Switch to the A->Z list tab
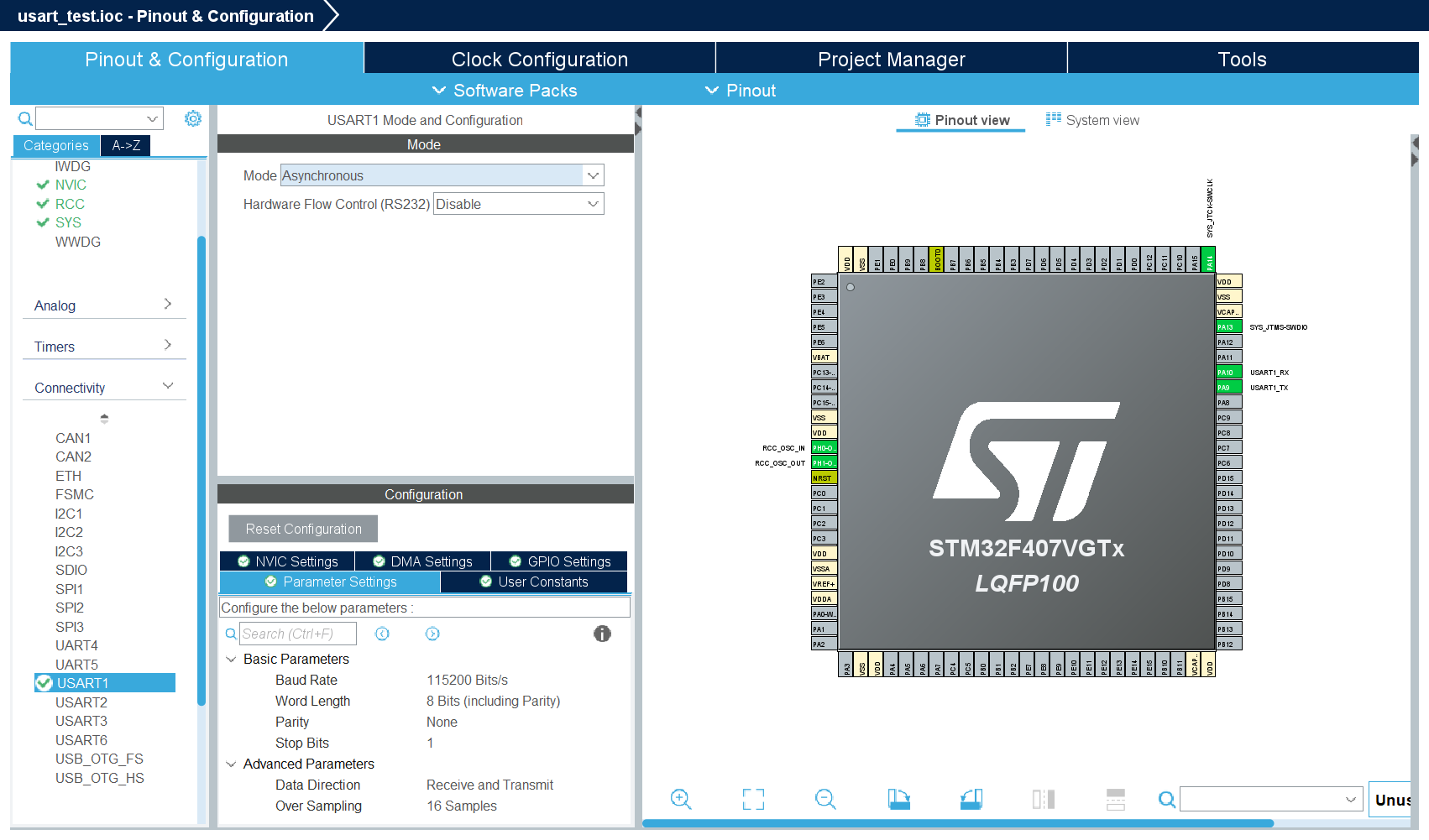Screen dimensions: 1429x840 (126, 145)
